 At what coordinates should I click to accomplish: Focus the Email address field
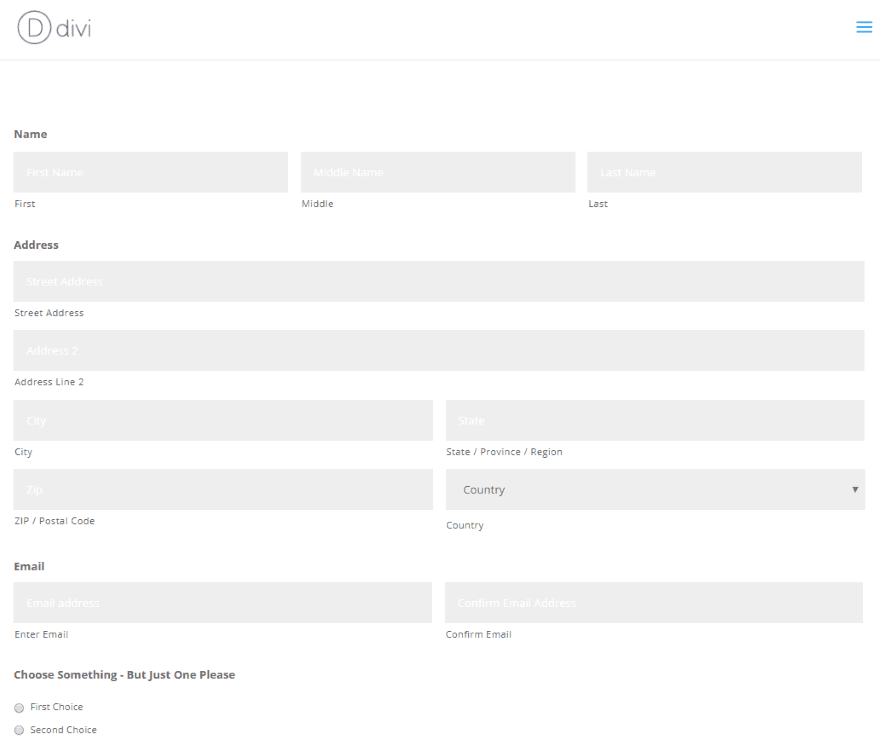[223, 603]
